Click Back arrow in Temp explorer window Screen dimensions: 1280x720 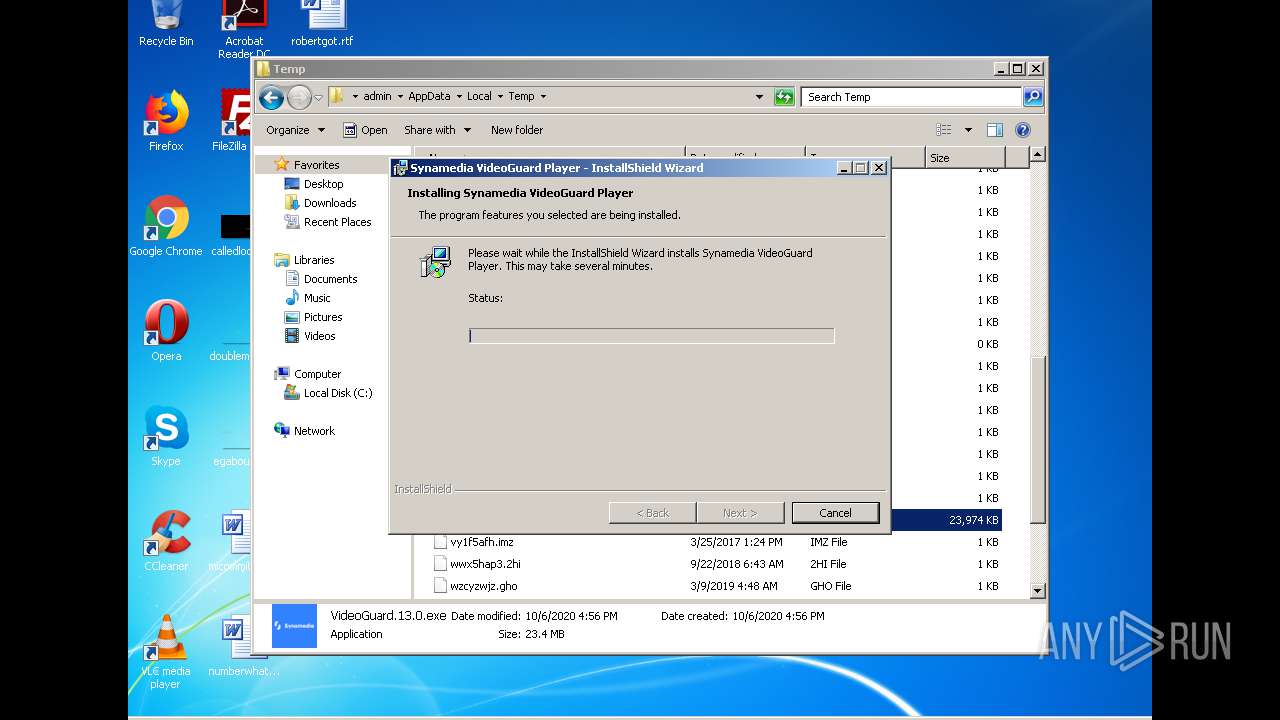[x=271, y=97]
